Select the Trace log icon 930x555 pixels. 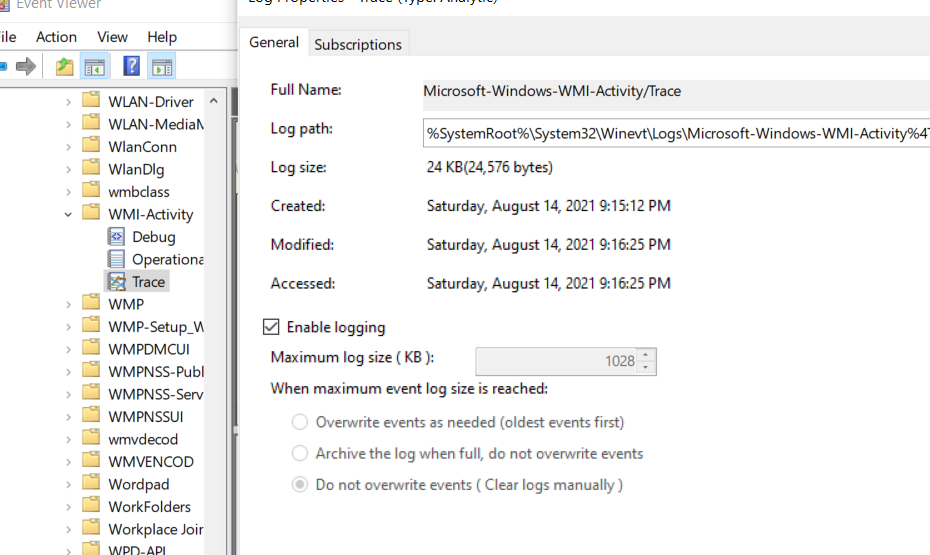(117, 282)
